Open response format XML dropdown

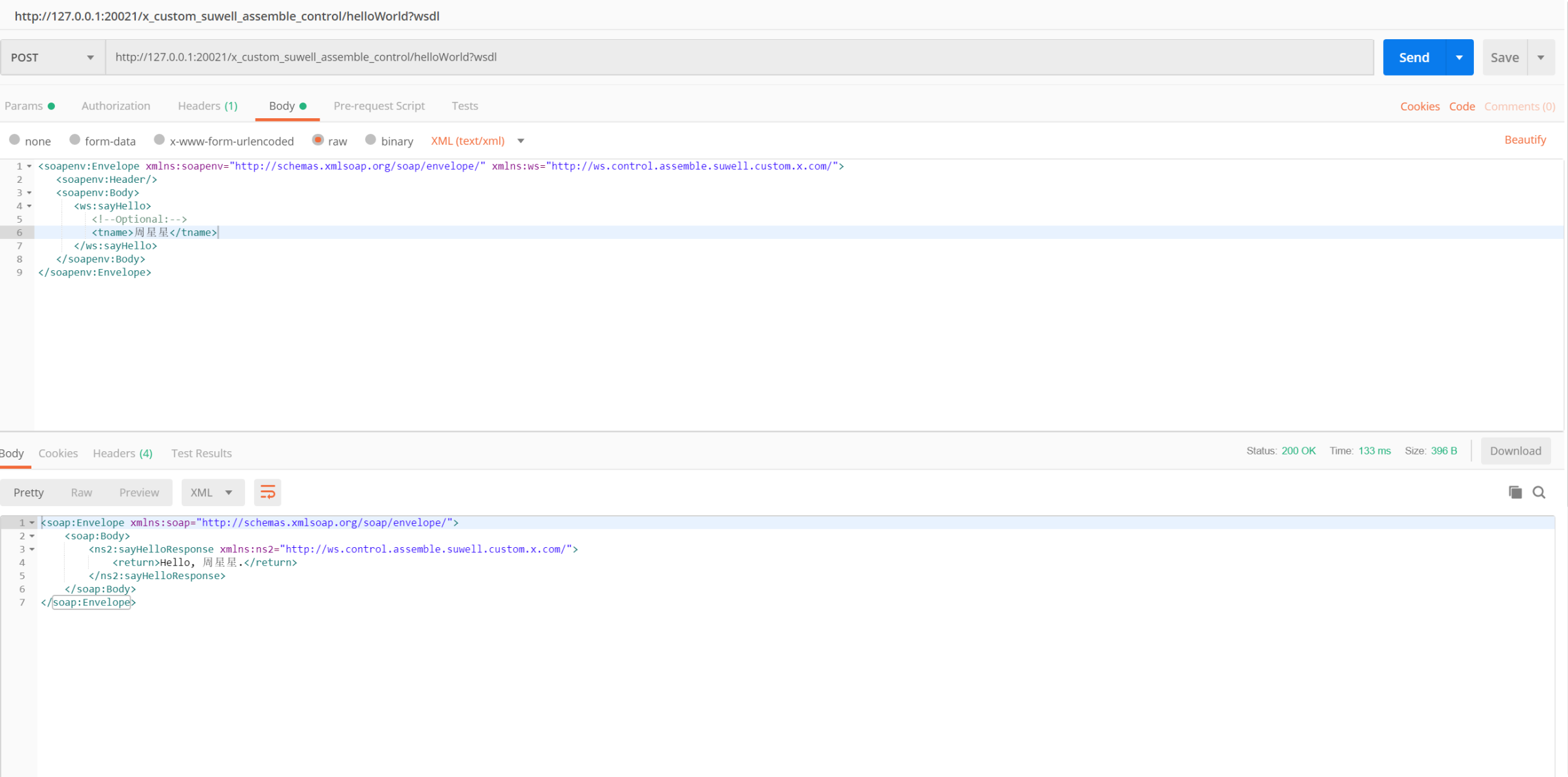pos(212,492)
